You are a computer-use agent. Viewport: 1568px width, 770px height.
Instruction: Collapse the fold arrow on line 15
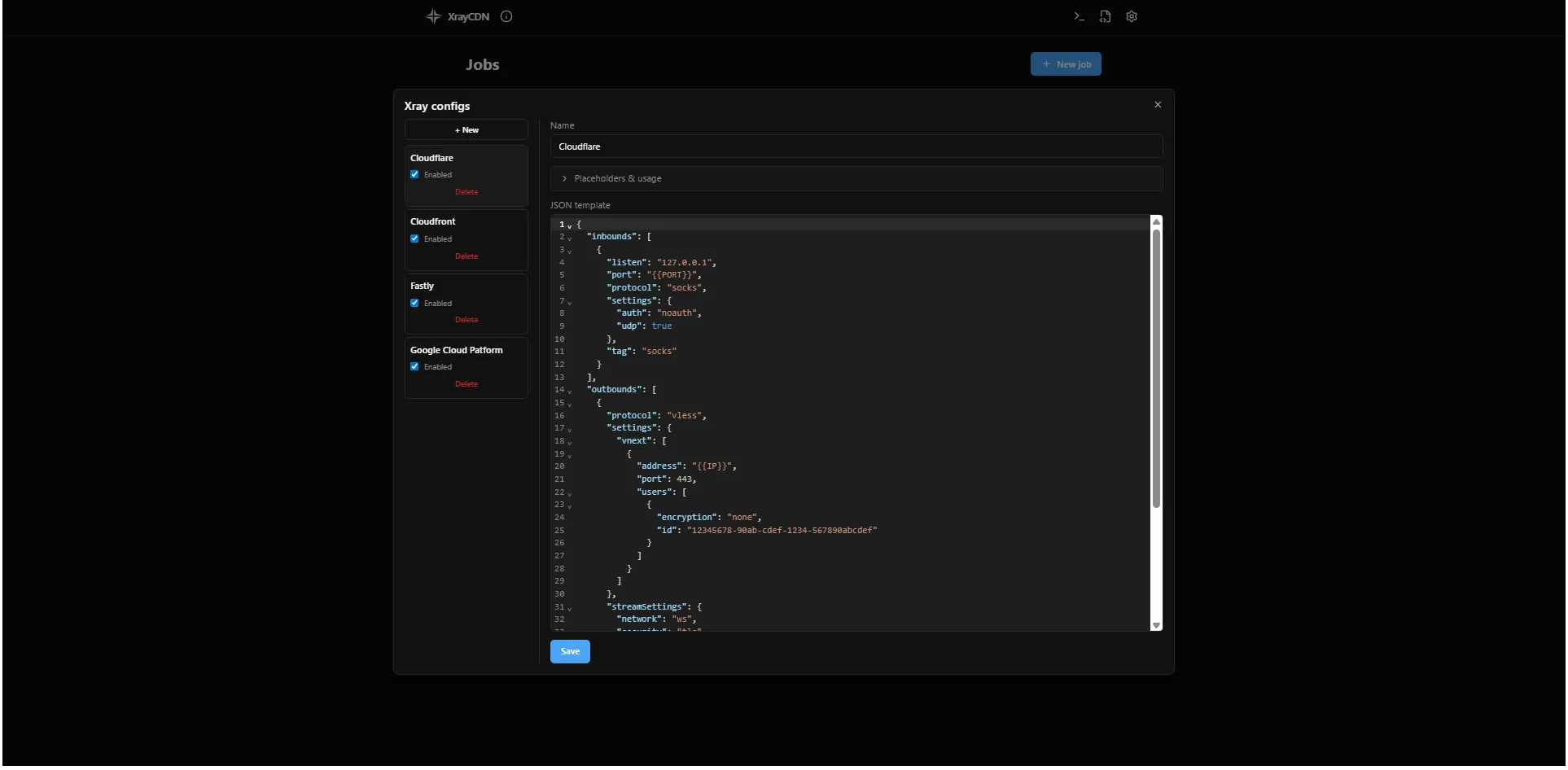(x=569, y=405)
